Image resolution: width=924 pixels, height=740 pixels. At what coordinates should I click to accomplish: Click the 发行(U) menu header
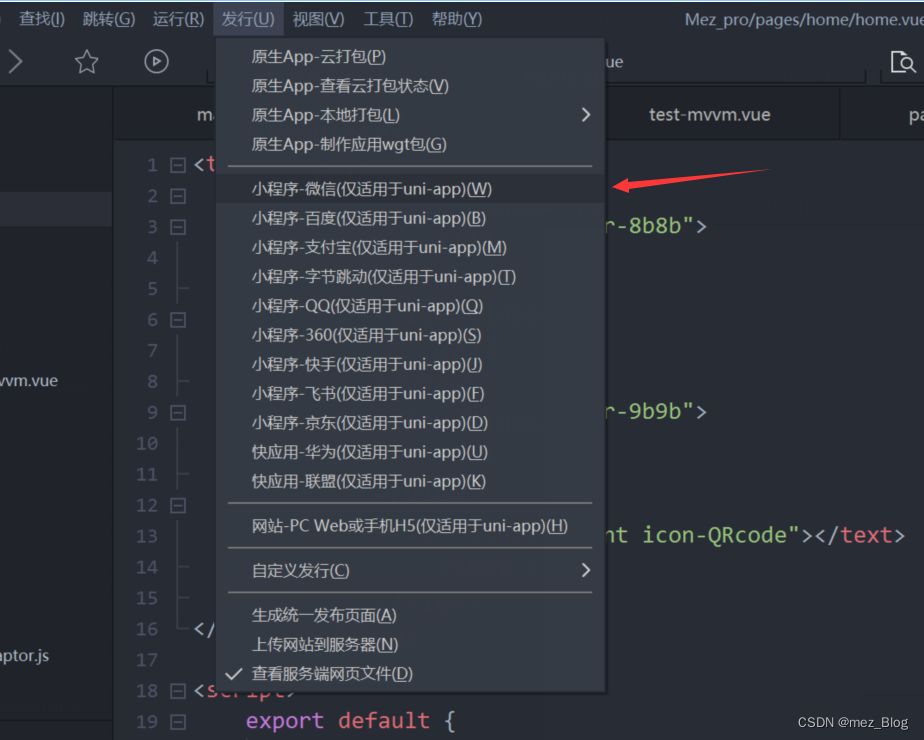pos(248,19)
